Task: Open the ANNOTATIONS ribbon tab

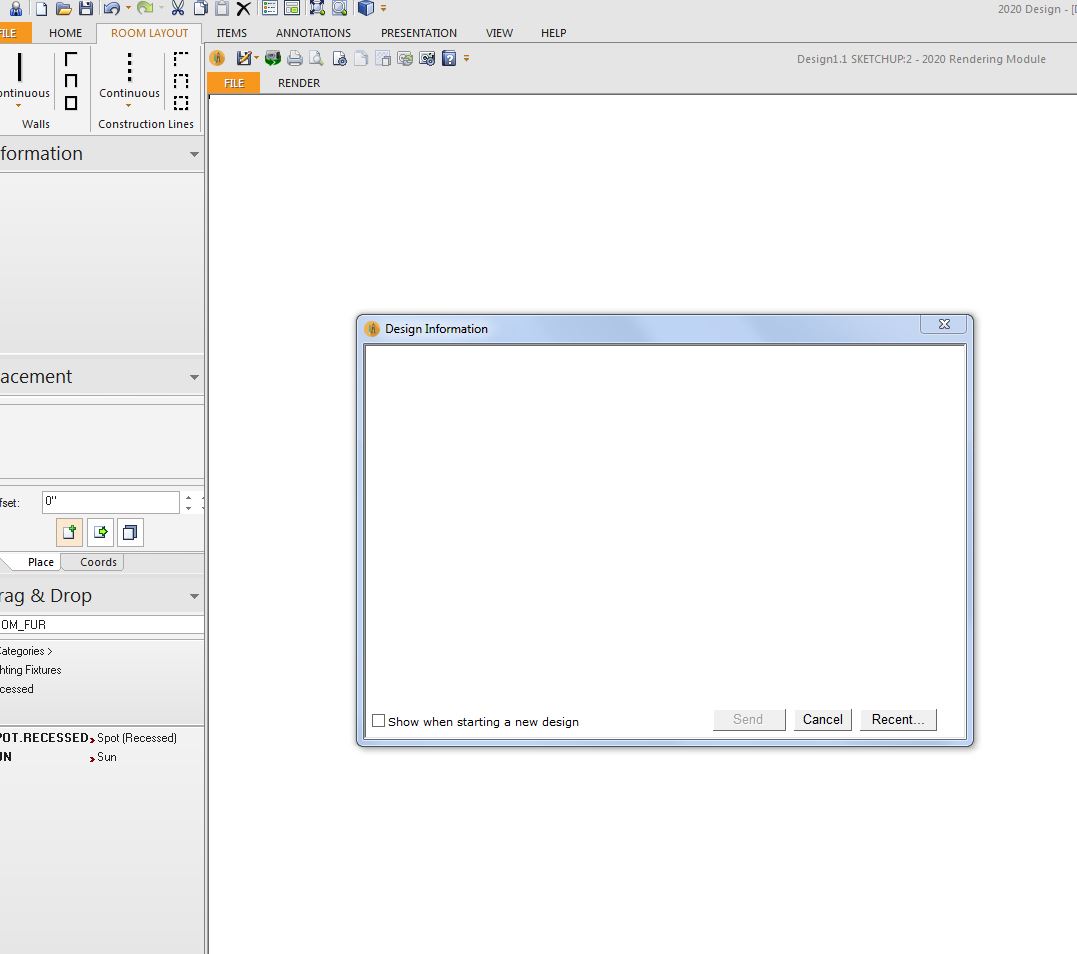Action: tap(313, 33)
